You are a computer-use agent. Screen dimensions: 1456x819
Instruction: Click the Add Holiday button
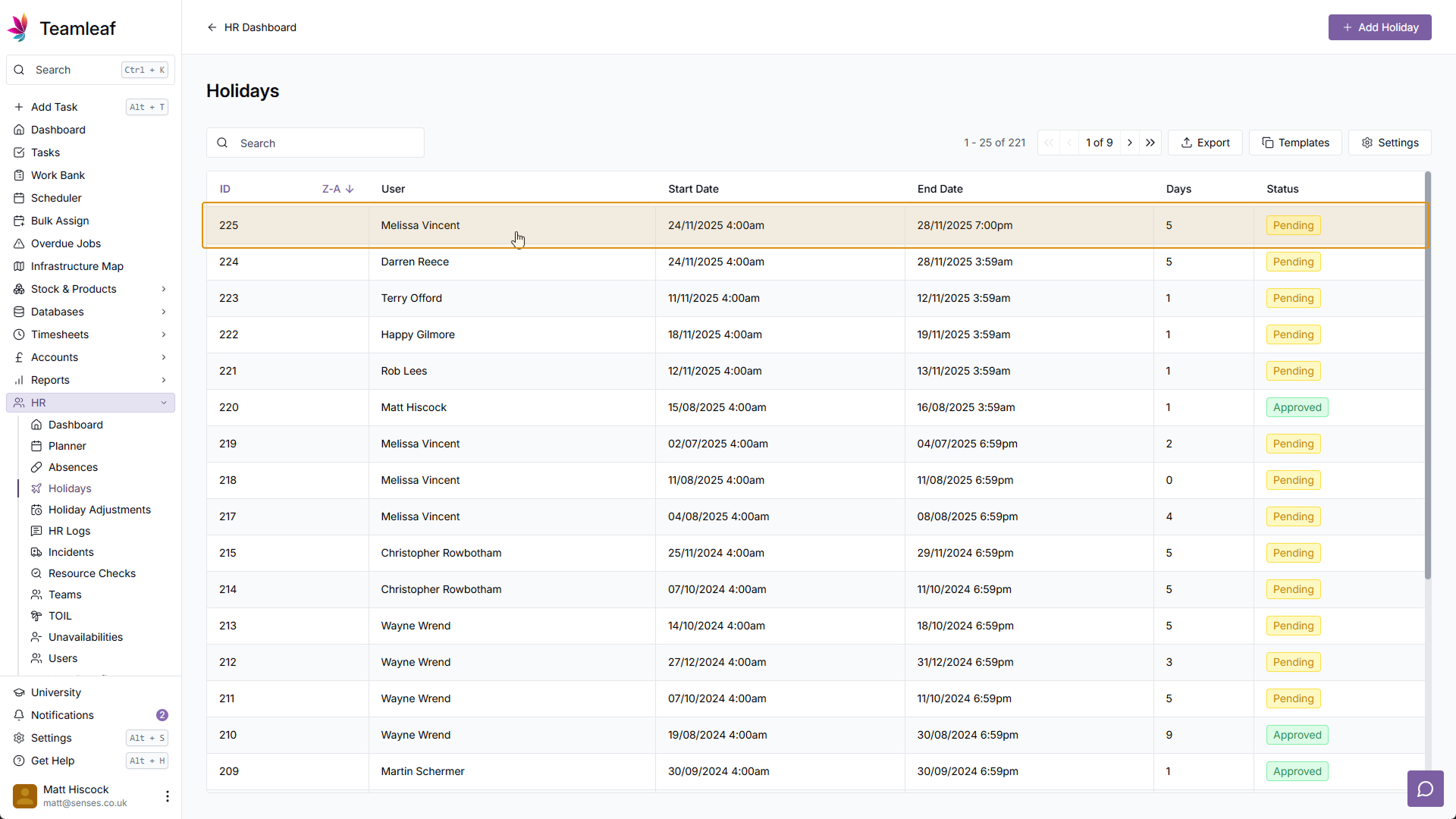[1379, 27]
